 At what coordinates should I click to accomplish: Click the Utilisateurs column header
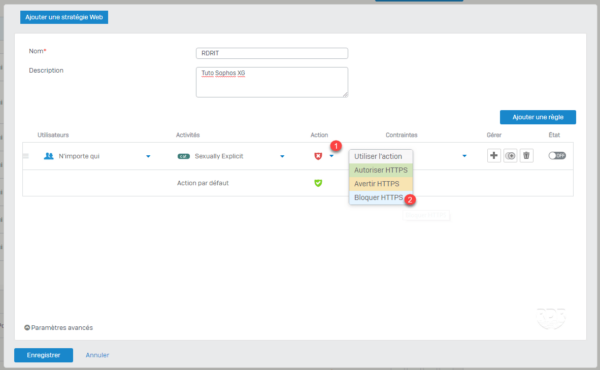click(53, 135)
